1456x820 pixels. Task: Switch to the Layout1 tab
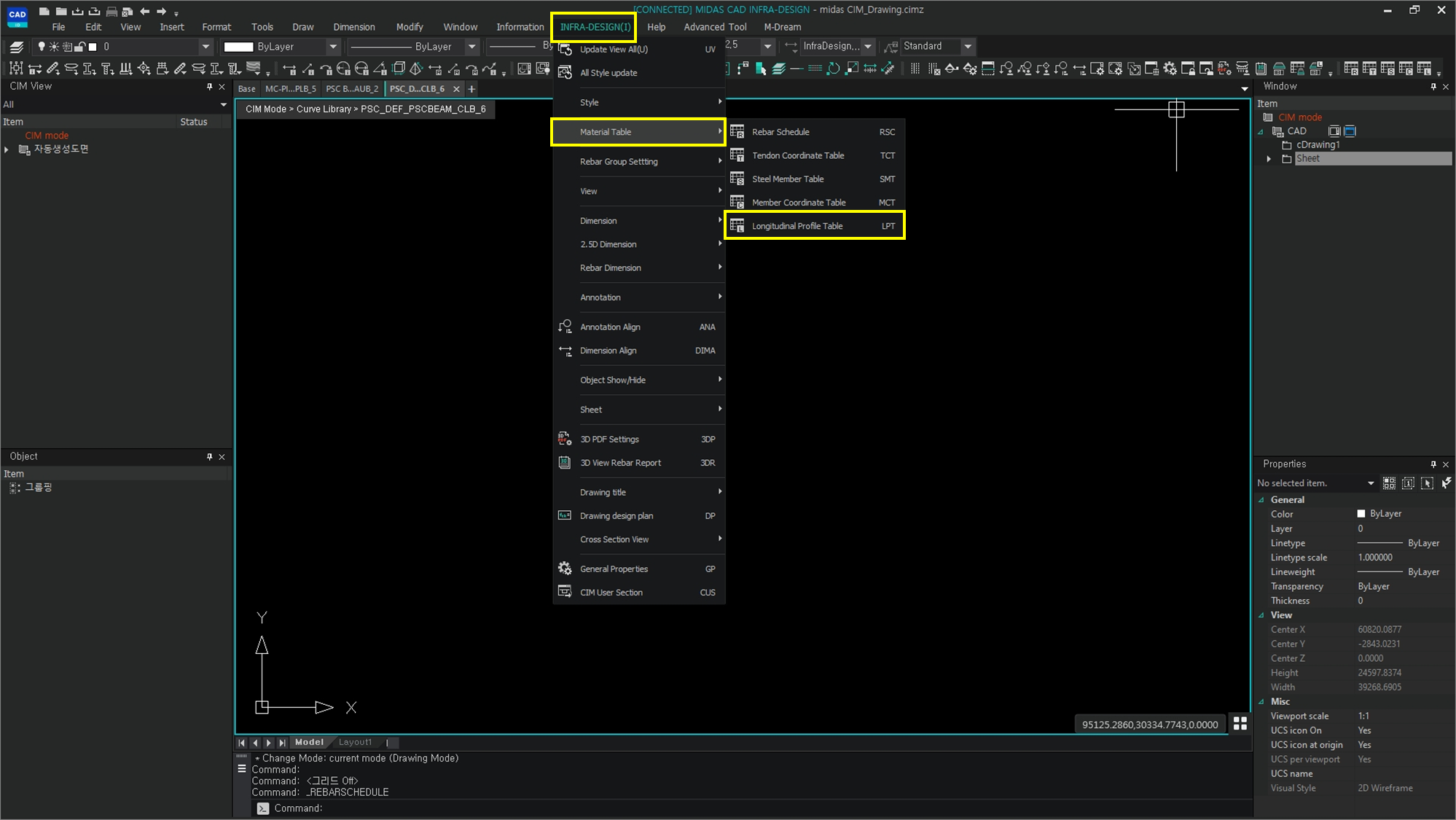point(355,742)
